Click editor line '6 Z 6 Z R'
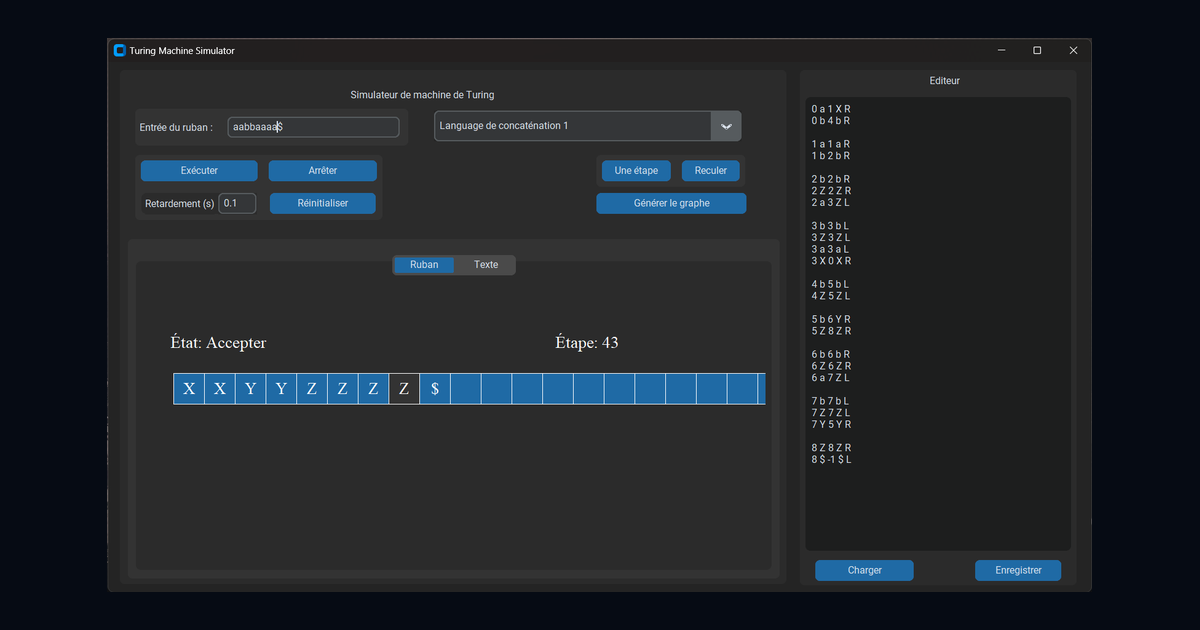The image size is (1200, 630). [831, 366]
